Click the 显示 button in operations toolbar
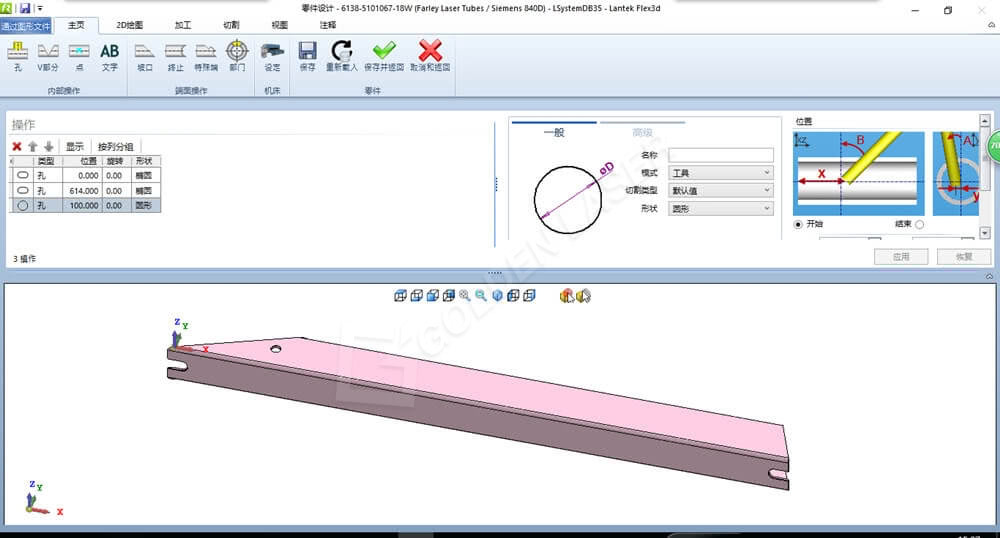Viewport: 1000px width, 538px height. pyautogui.click(x=75, y=146)
